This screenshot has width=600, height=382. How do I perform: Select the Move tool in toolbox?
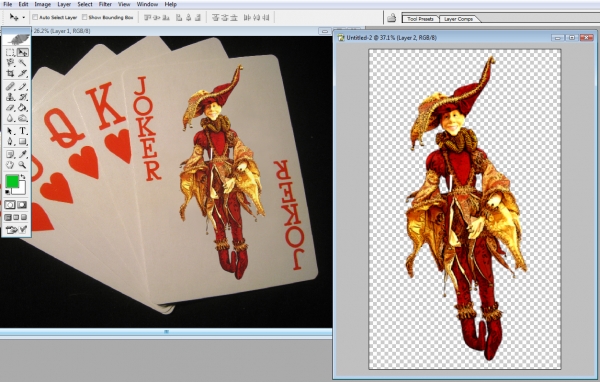(23, 52)
